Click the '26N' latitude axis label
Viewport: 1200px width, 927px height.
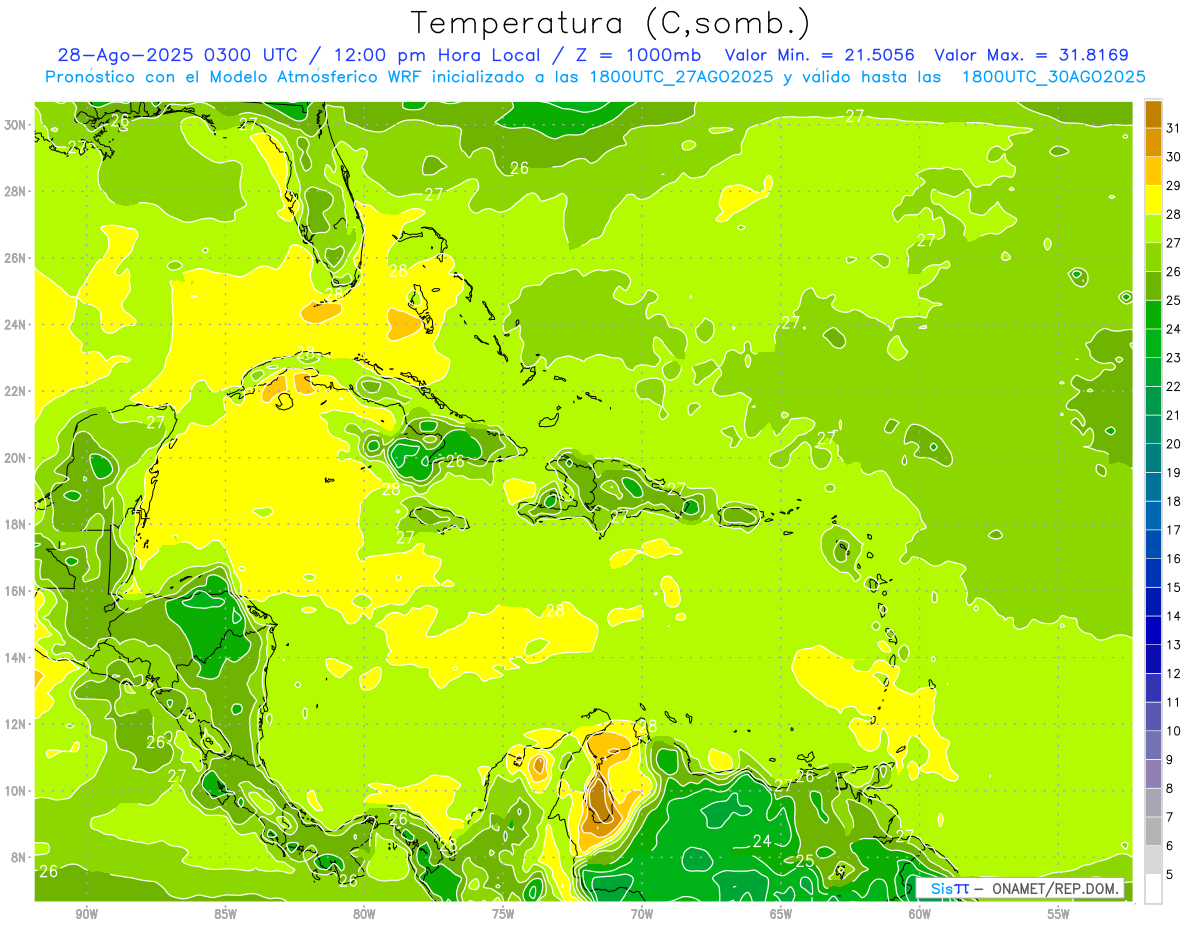[15, 258]
